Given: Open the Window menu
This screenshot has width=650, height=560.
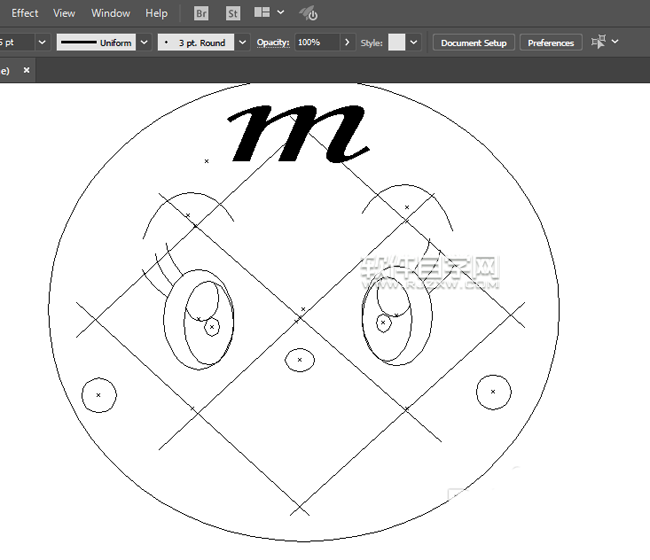Looking at the screenshot, I should click(111, 13).
